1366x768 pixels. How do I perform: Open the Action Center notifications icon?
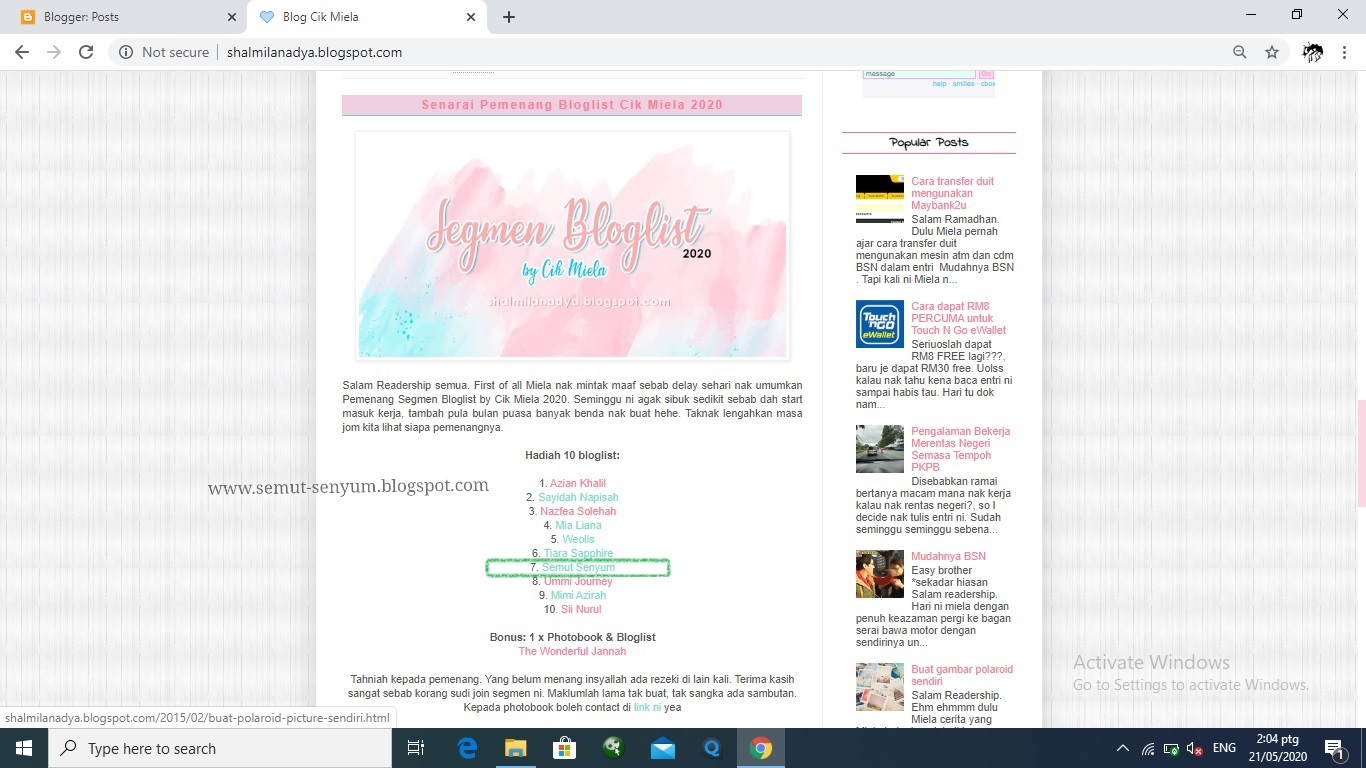tap(1334, 748)
